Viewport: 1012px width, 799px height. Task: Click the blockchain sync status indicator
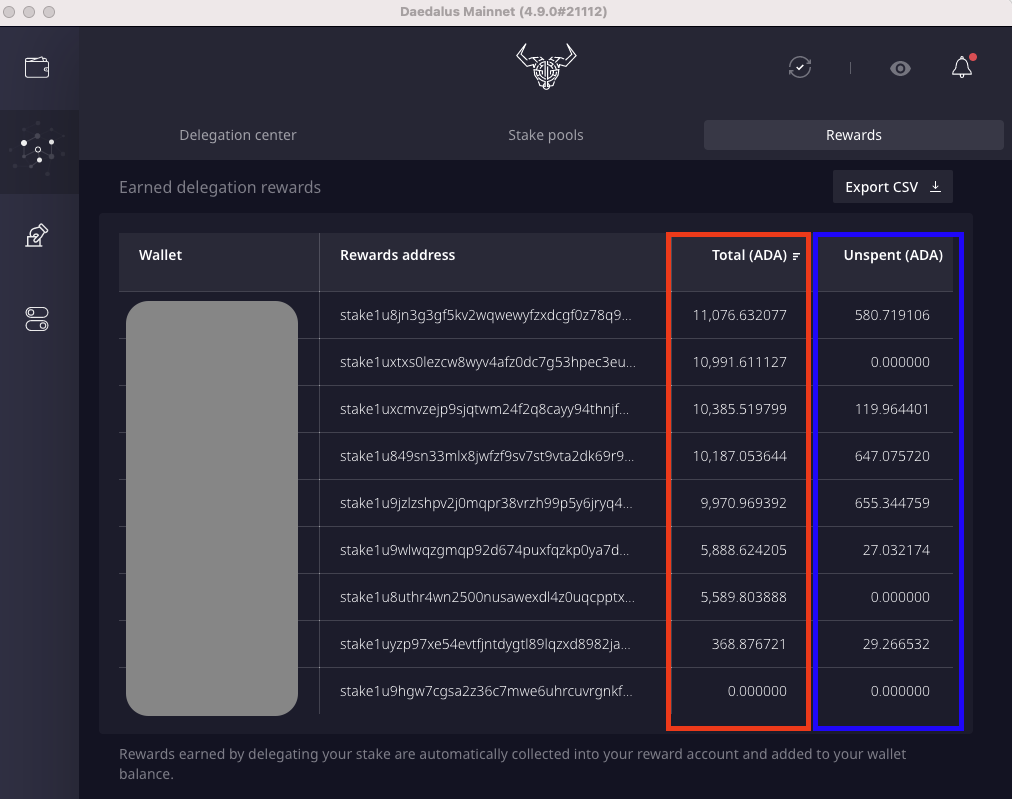coord(799,67)
